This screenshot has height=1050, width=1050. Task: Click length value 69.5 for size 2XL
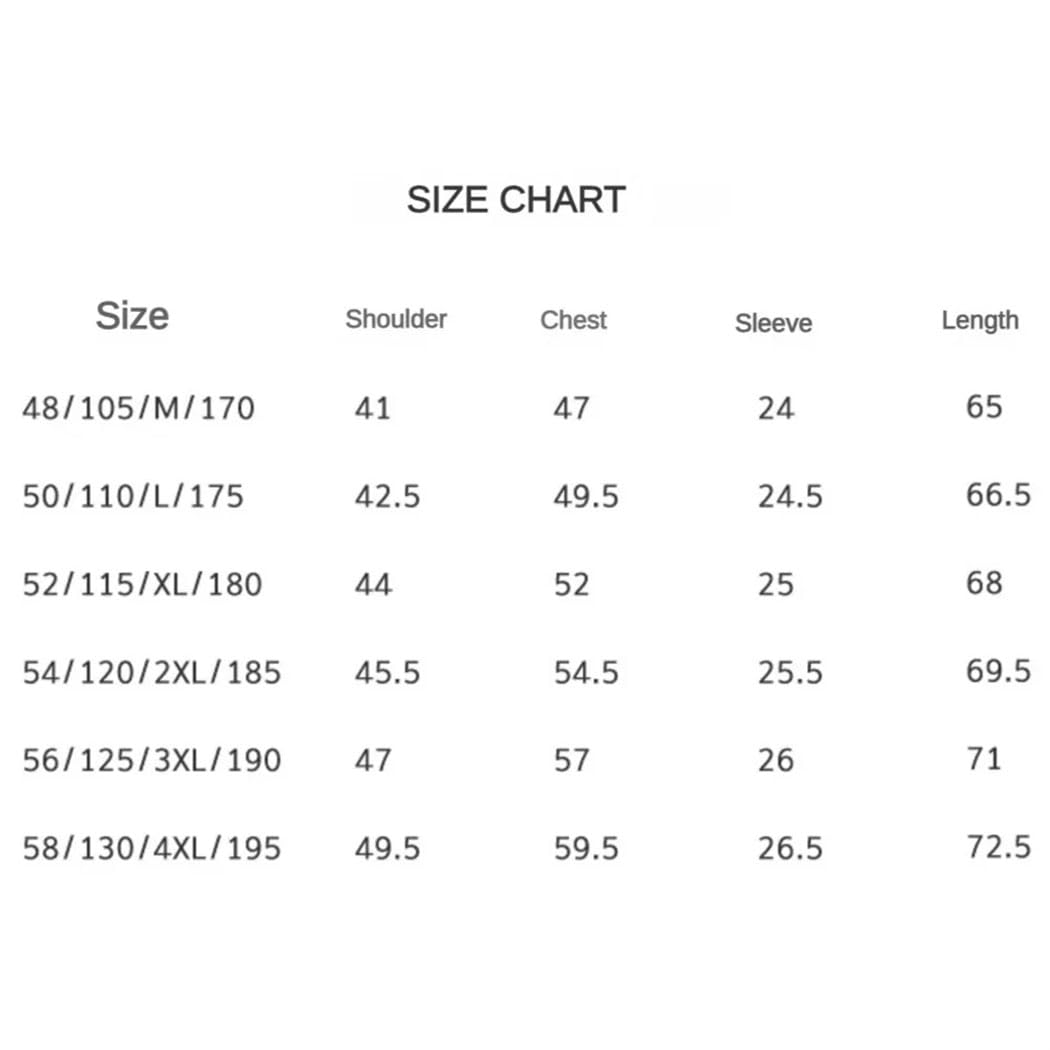(x=998, y=670)
